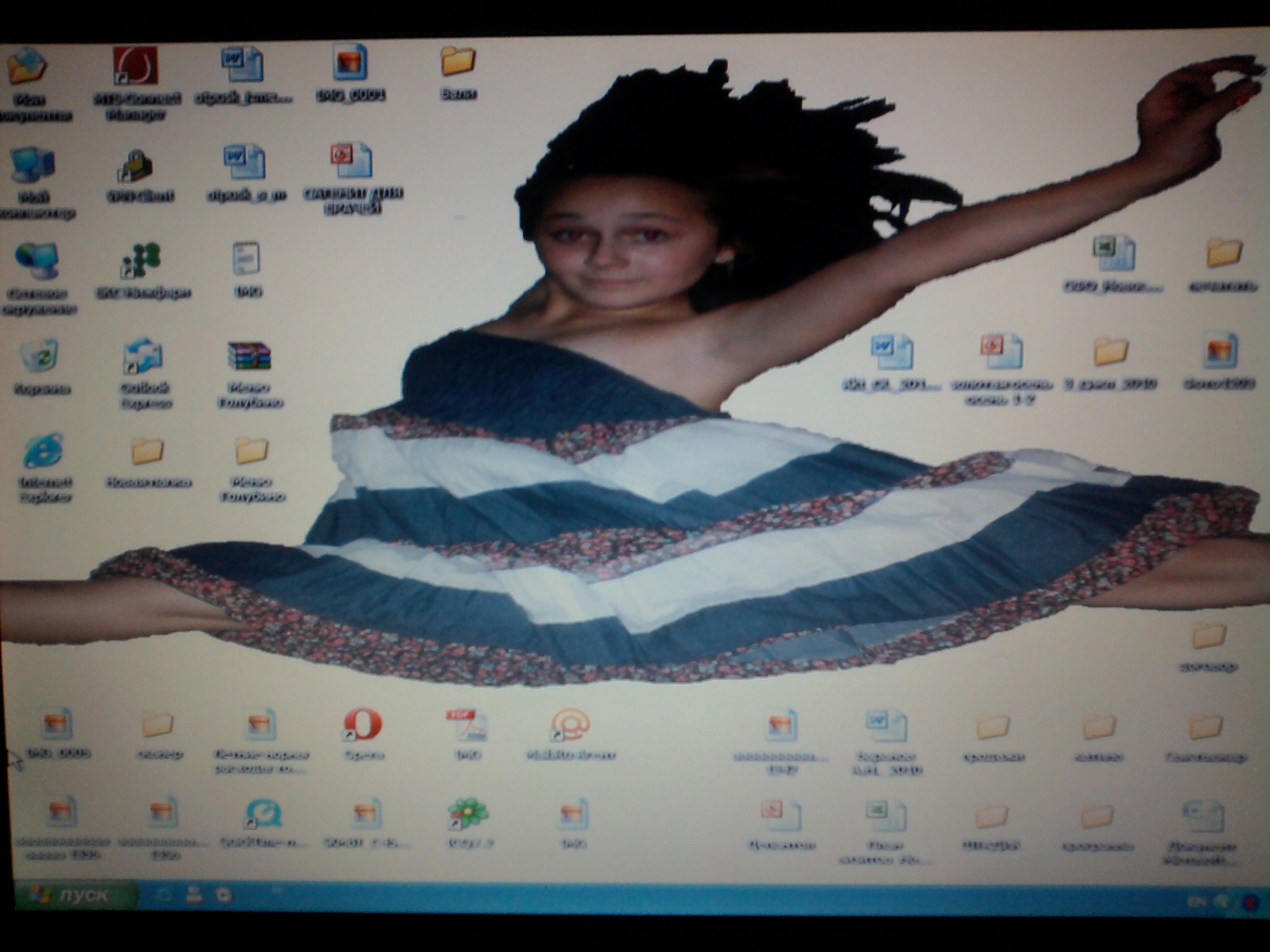1270x952 pixels.
Task: Launch the VPN Client padlock shortcut
Action: point(136,166)
